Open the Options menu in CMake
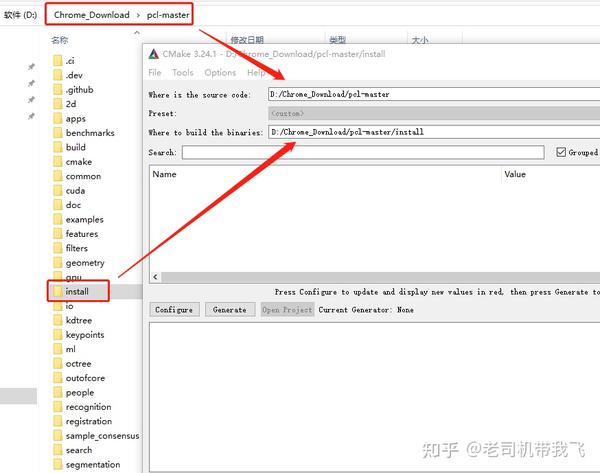This screenshot has width=600, height=473. (x=220, y=72)
